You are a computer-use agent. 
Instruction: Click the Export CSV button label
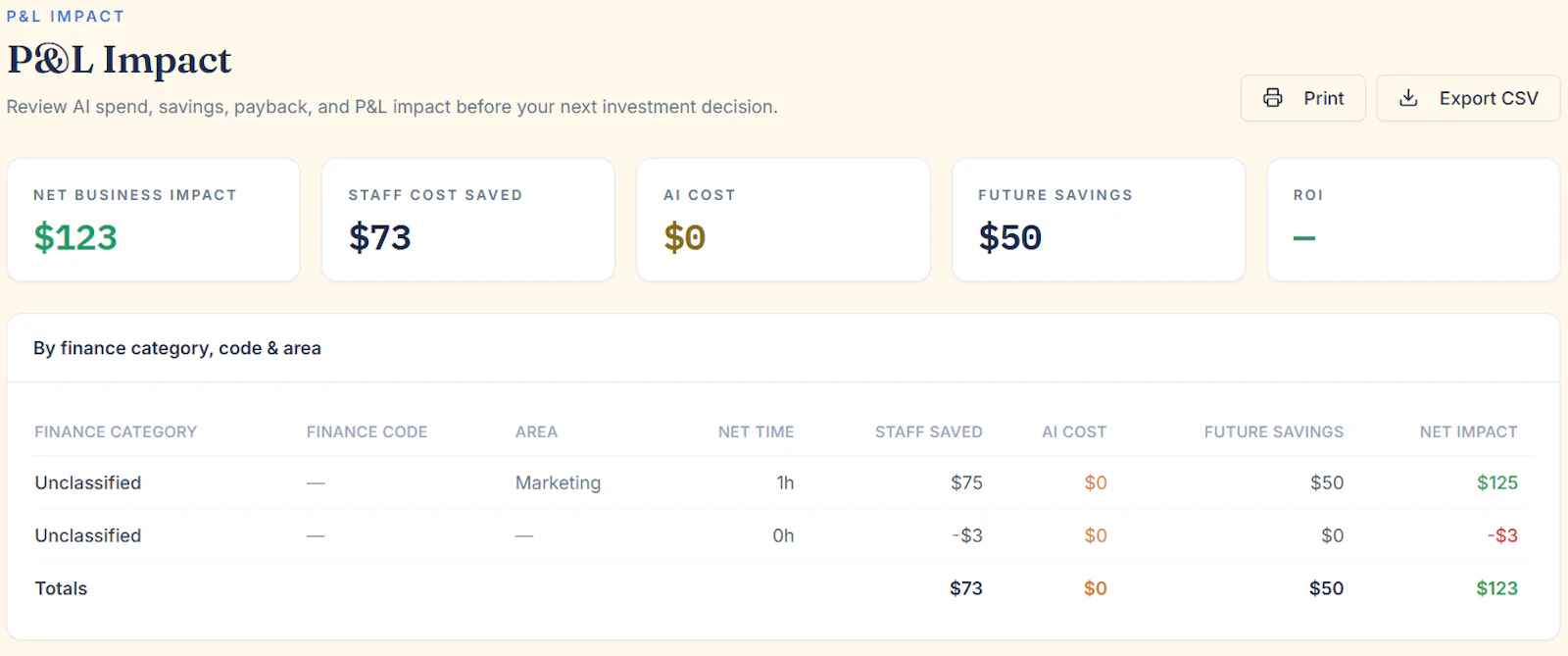coord(1489,98)
